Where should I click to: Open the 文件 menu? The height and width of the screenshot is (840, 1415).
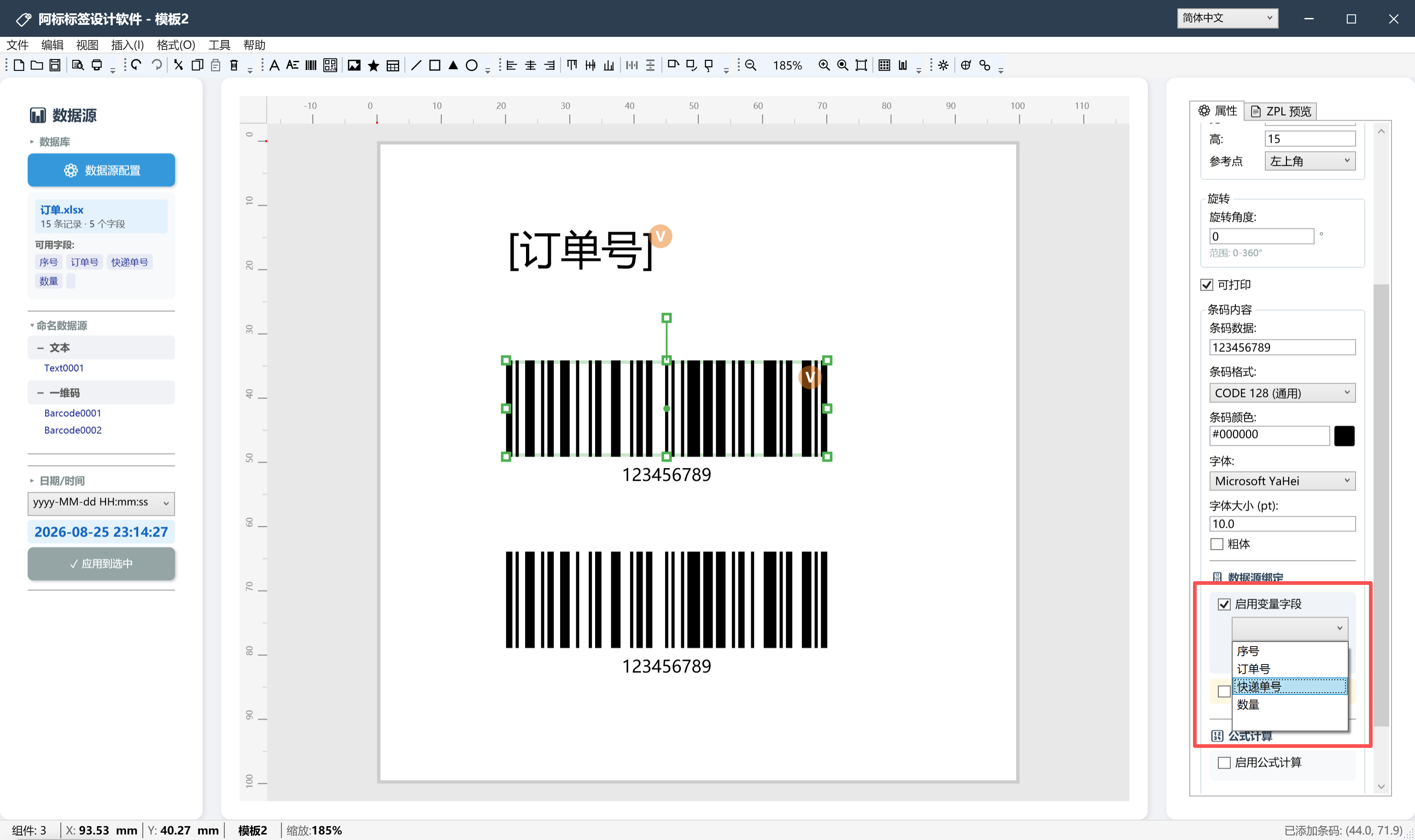click(x=18, y=45)
